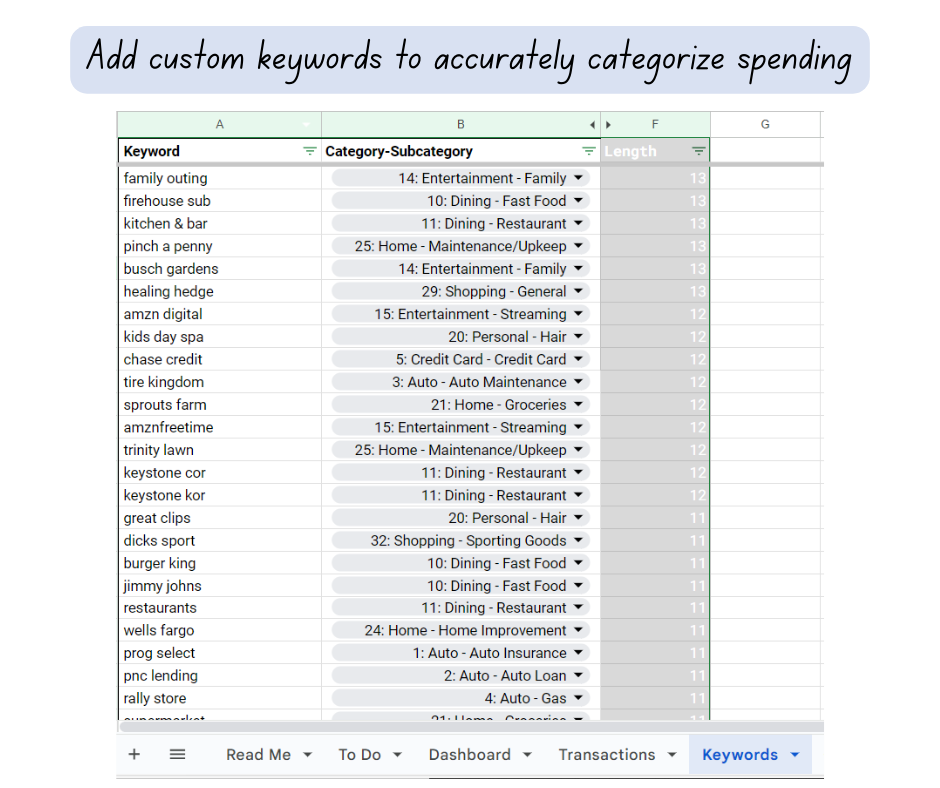
Task: Open category dropdown for amznfreetime
Action: click(x=579, y=427)
